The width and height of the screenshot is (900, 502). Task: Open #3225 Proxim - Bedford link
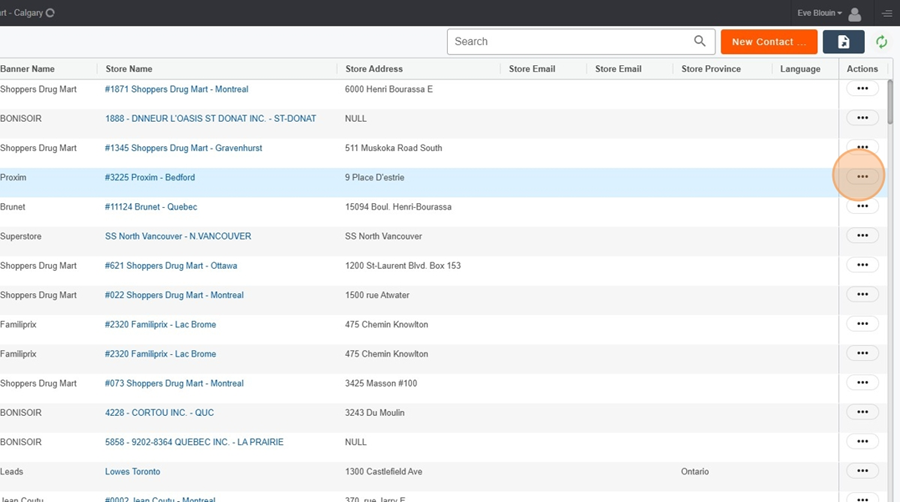[150, 178]
